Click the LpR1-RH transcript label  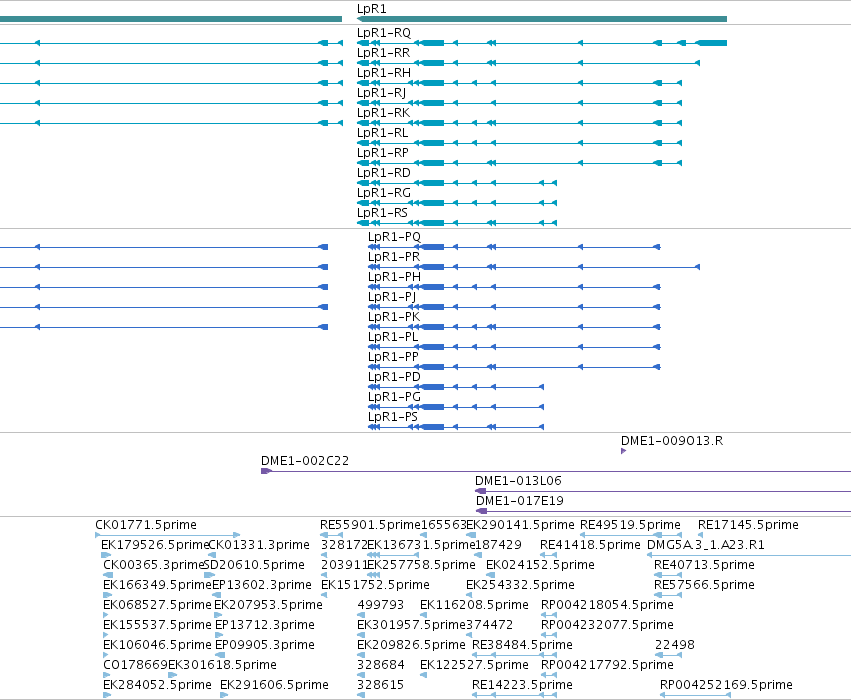pyautogui.click(x=384, y=73)
